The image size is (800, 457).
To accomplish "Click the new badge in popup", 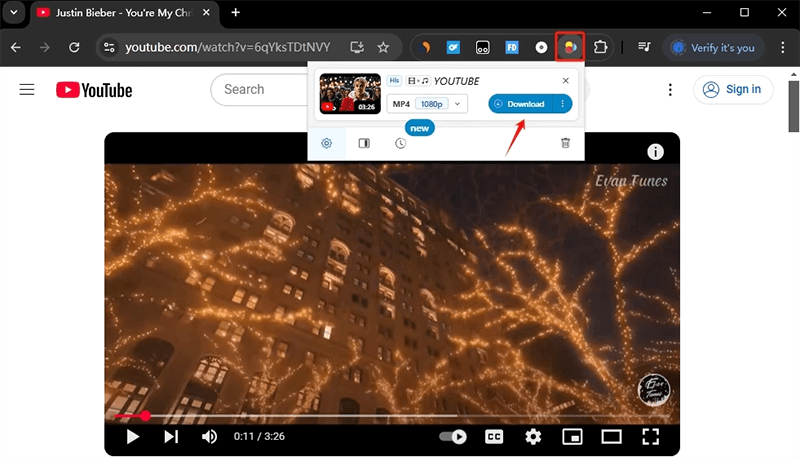I will pos(419,128).
